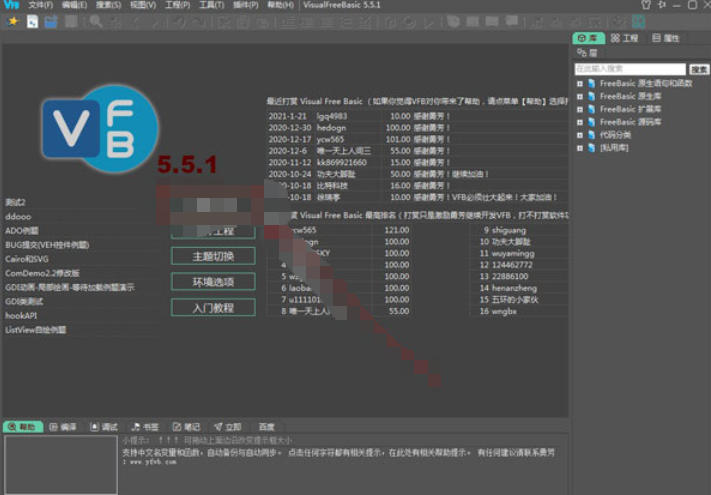Switch to the 笔记 bottom tab
The width and height of the screenshot is (711, 495).
(x=187, y=427)
